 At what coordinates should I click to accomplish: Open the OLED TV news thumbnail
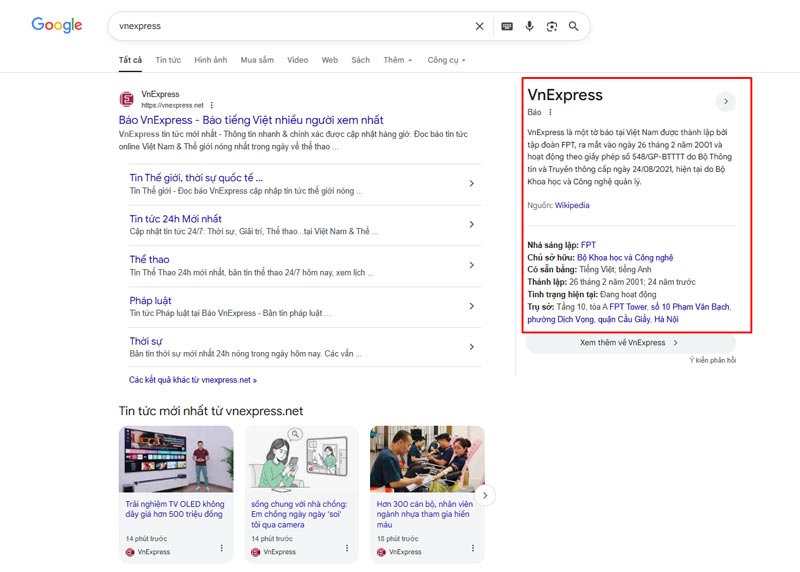(x=176, y=459)
